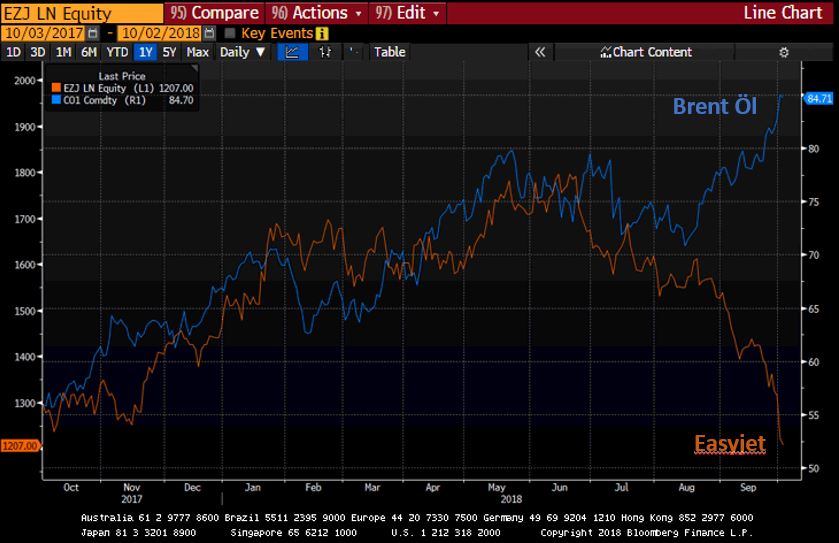Click the 84.71 right axis price tag
The height and width of the screenshot is (543, 839).
[819, 98]
